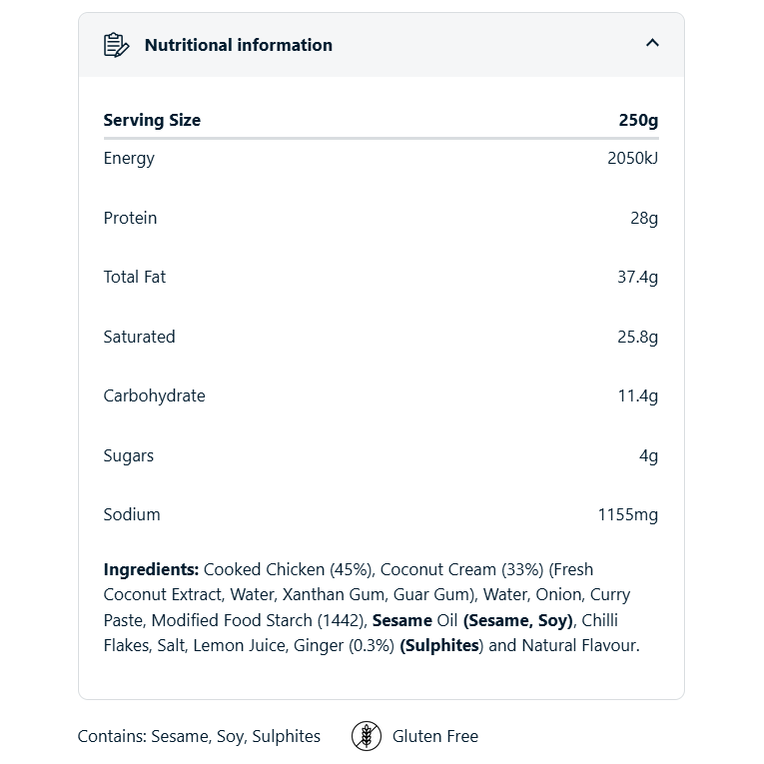Click the Serving Size label

(152, 120)
